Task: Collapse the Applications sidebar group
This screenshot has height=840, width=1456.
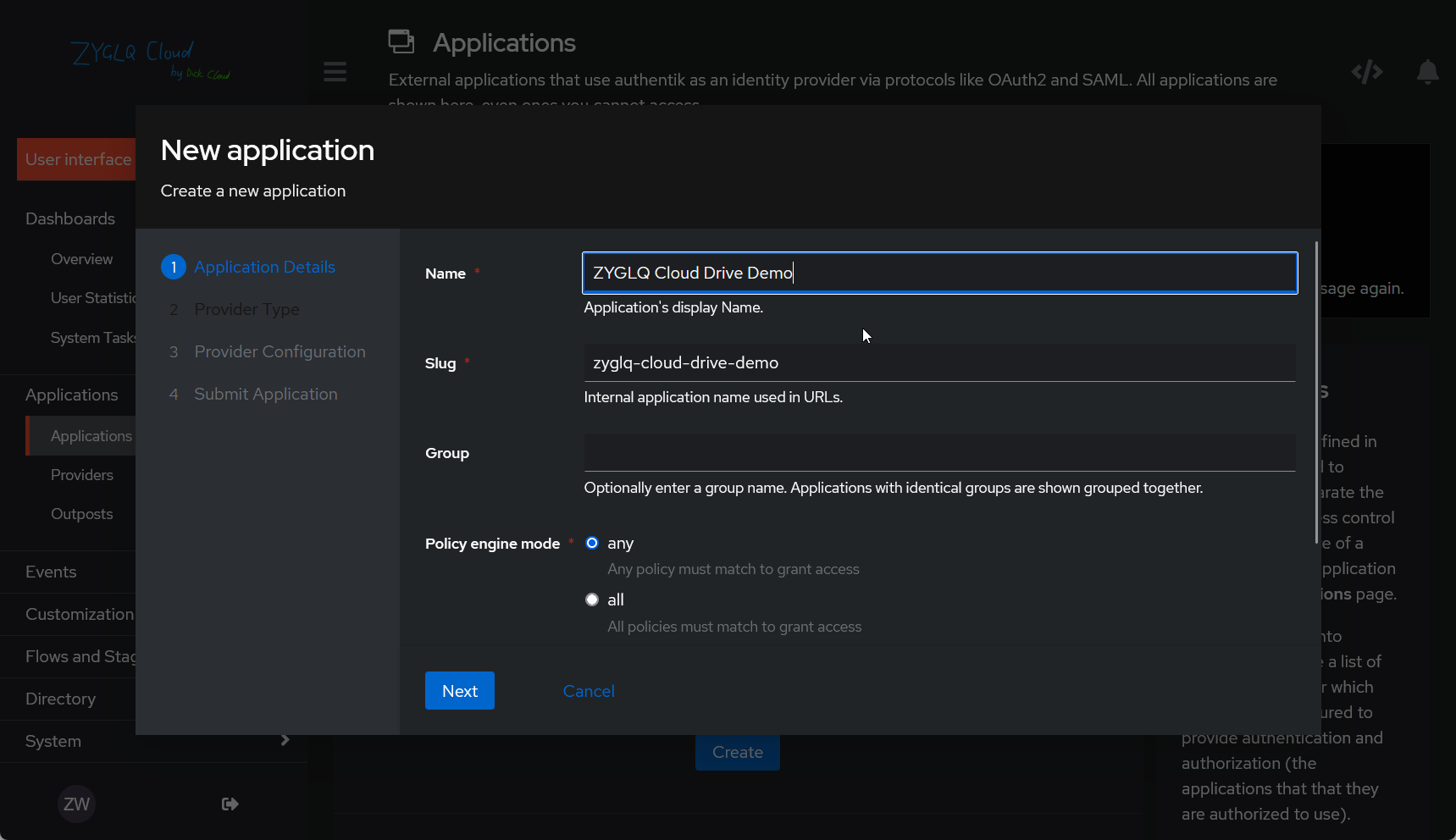Action: pyautogui.click(x=68, y=395)
